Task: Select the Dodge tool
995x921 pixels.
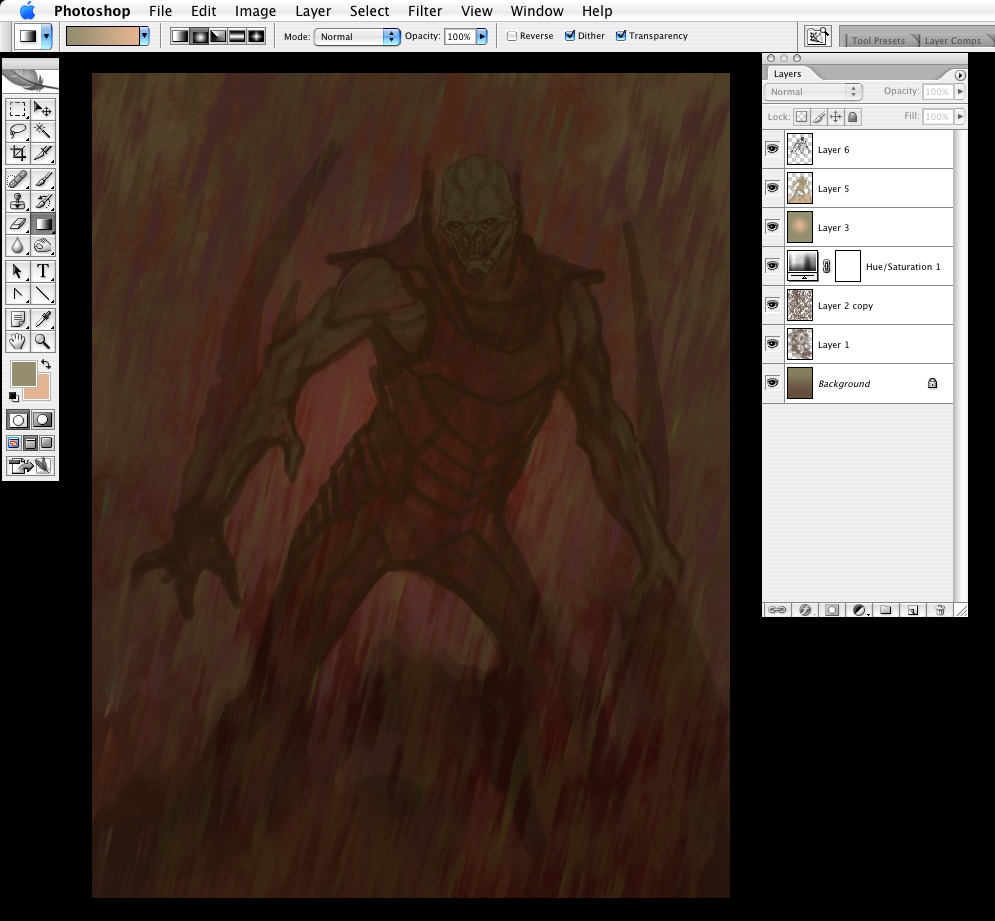Action: (x=43, y=246)
